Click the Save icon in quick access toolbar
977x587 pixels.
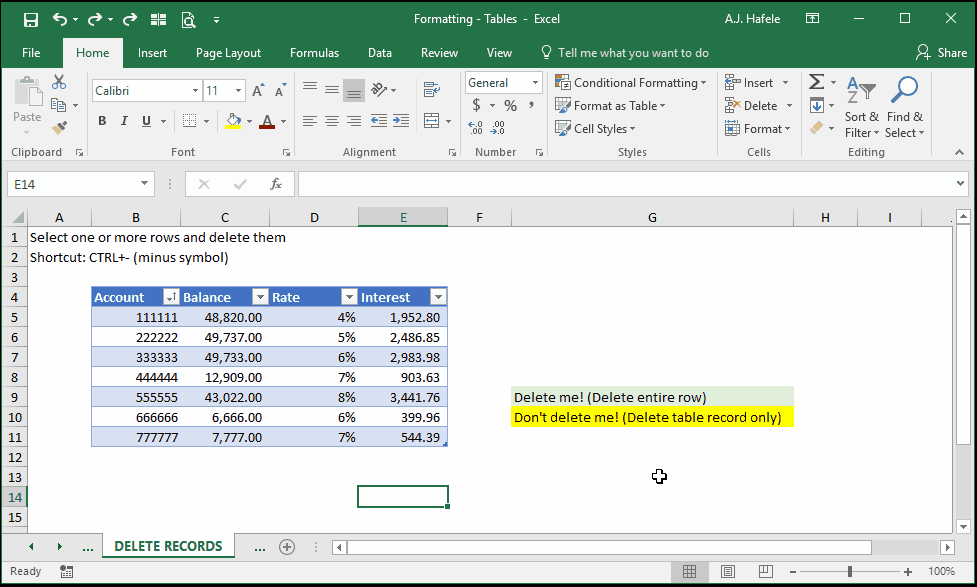tap(31, 19)
